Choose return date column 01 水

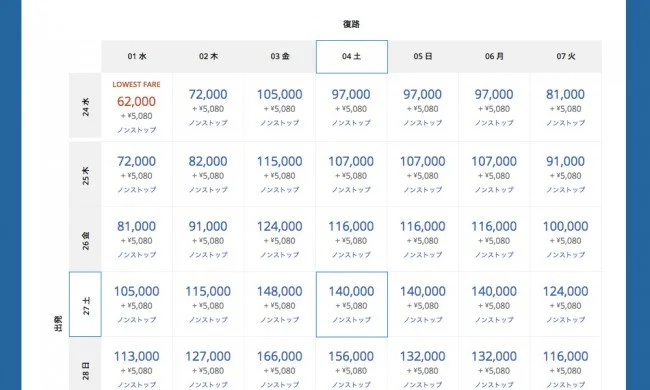pos(137,56)
